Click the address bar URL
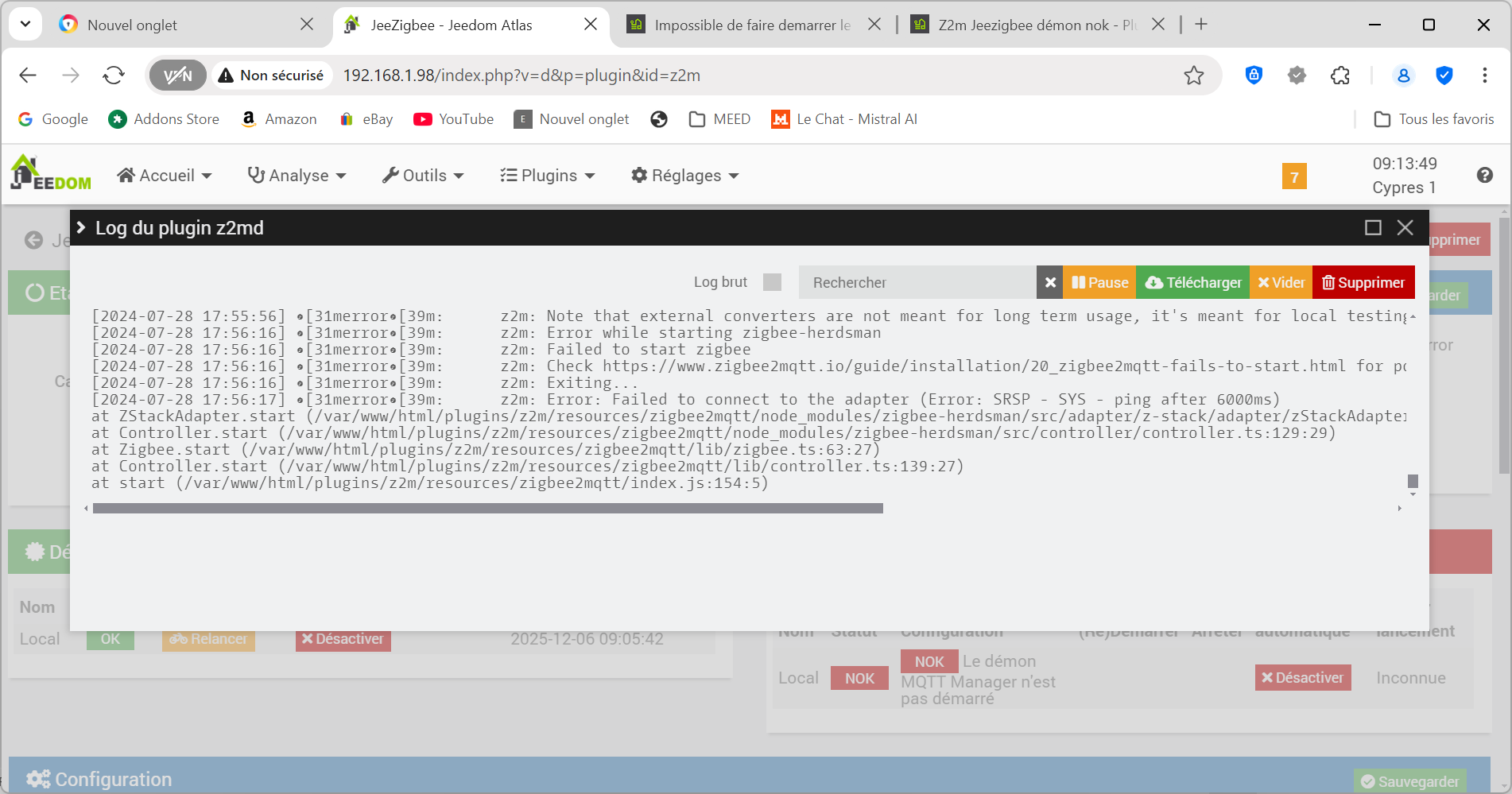The image size is (1512, 794). click(x=521, y=76)
